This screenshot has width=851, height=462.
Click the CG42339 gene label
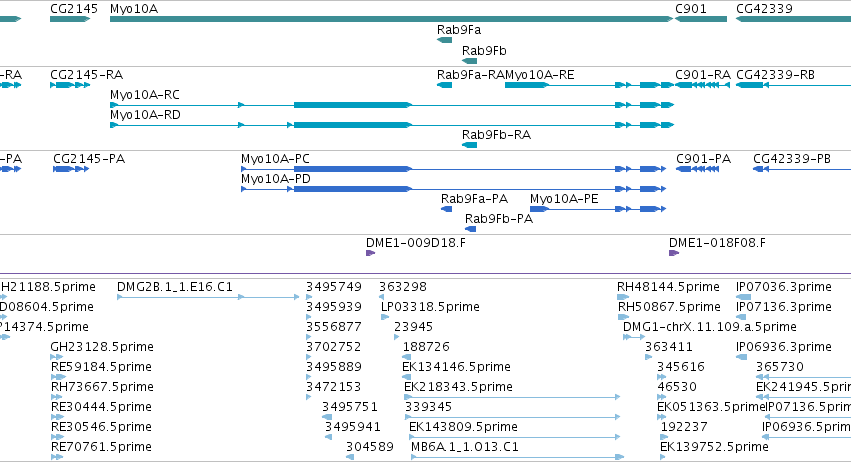(x=764, y=9)
